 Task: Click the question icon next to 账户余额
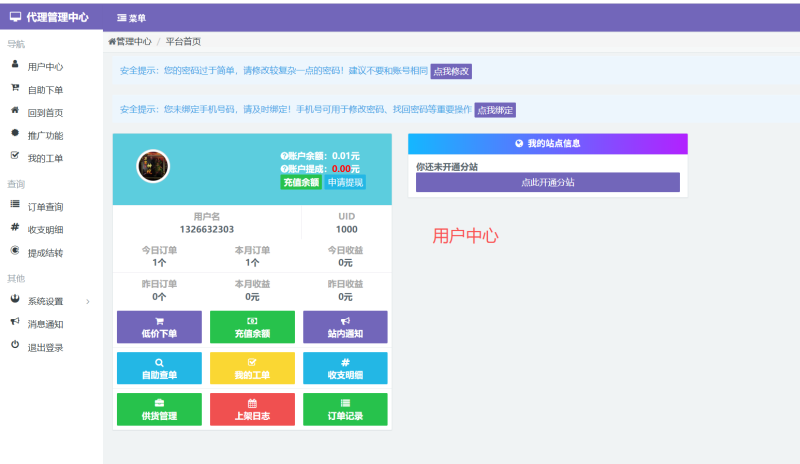click(x=284, y=156)
